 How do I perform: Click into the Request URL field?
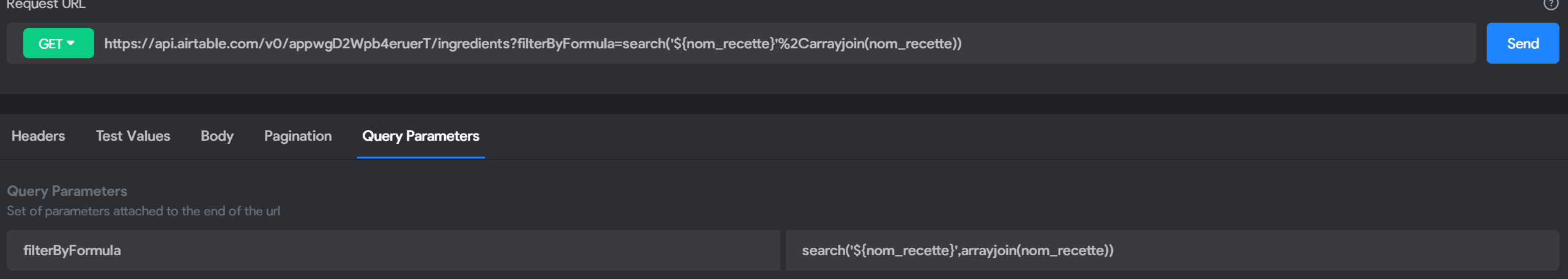click(789, 43)
